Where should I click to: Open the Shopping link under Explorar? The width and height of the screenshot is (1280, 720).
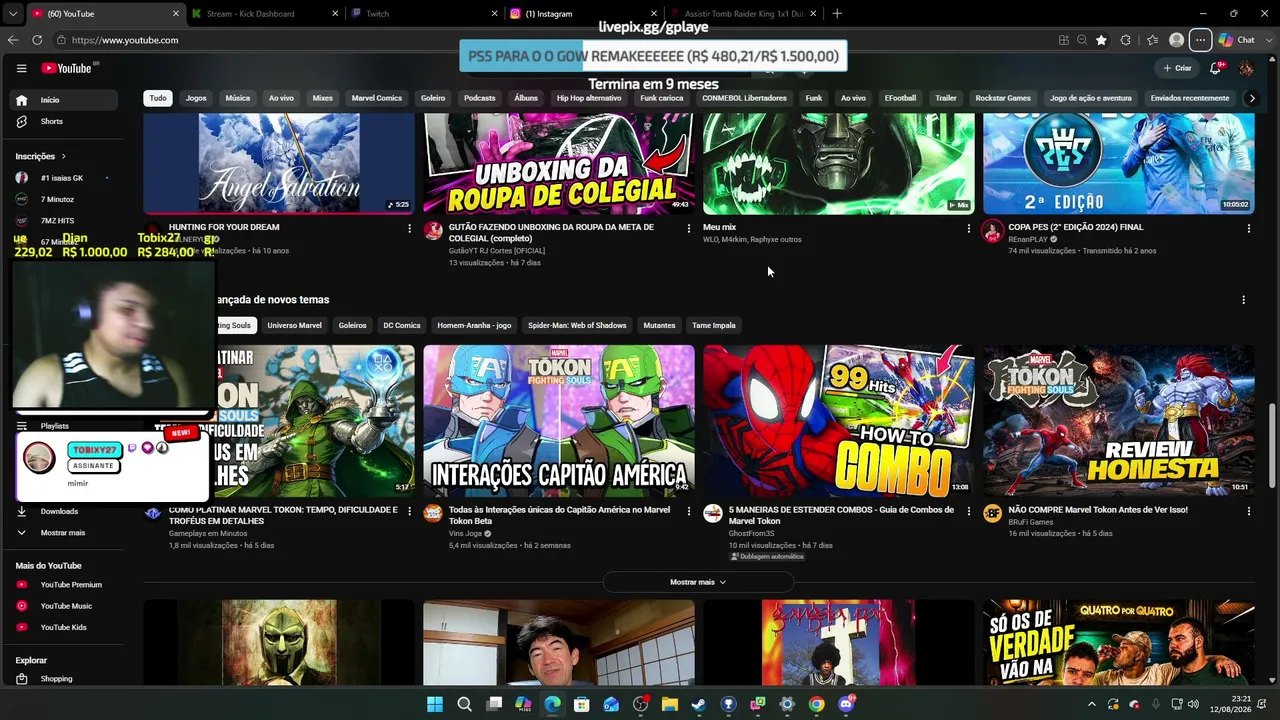(x=56, y=679)
